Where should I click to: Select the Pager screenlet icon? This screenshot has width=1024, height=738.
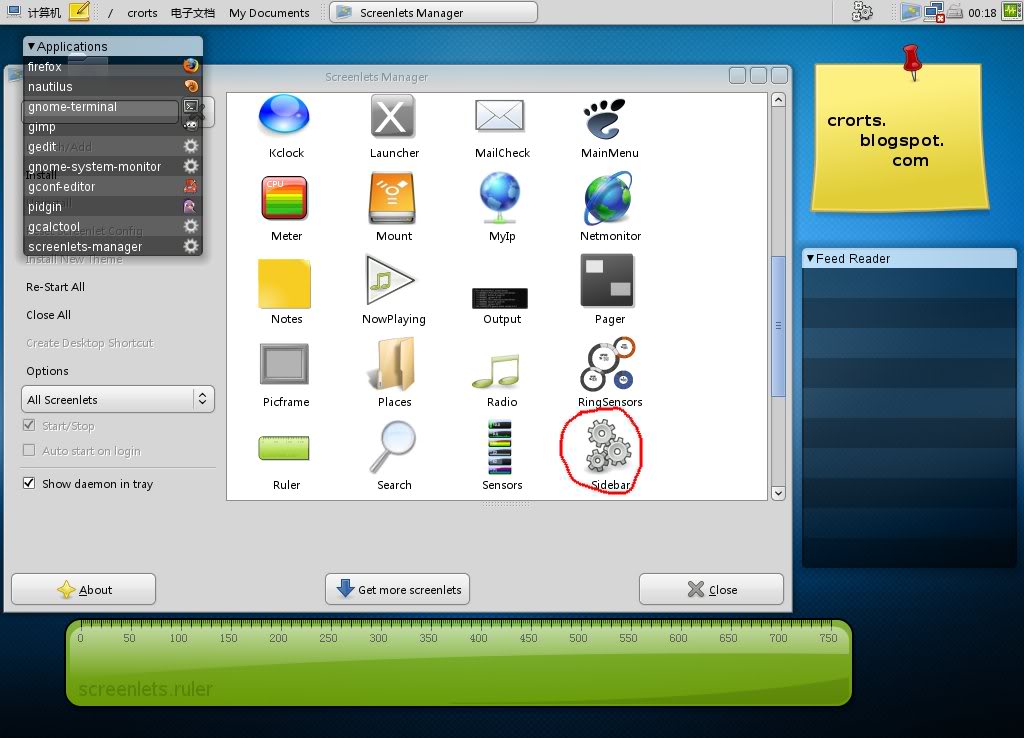(607, 281)
